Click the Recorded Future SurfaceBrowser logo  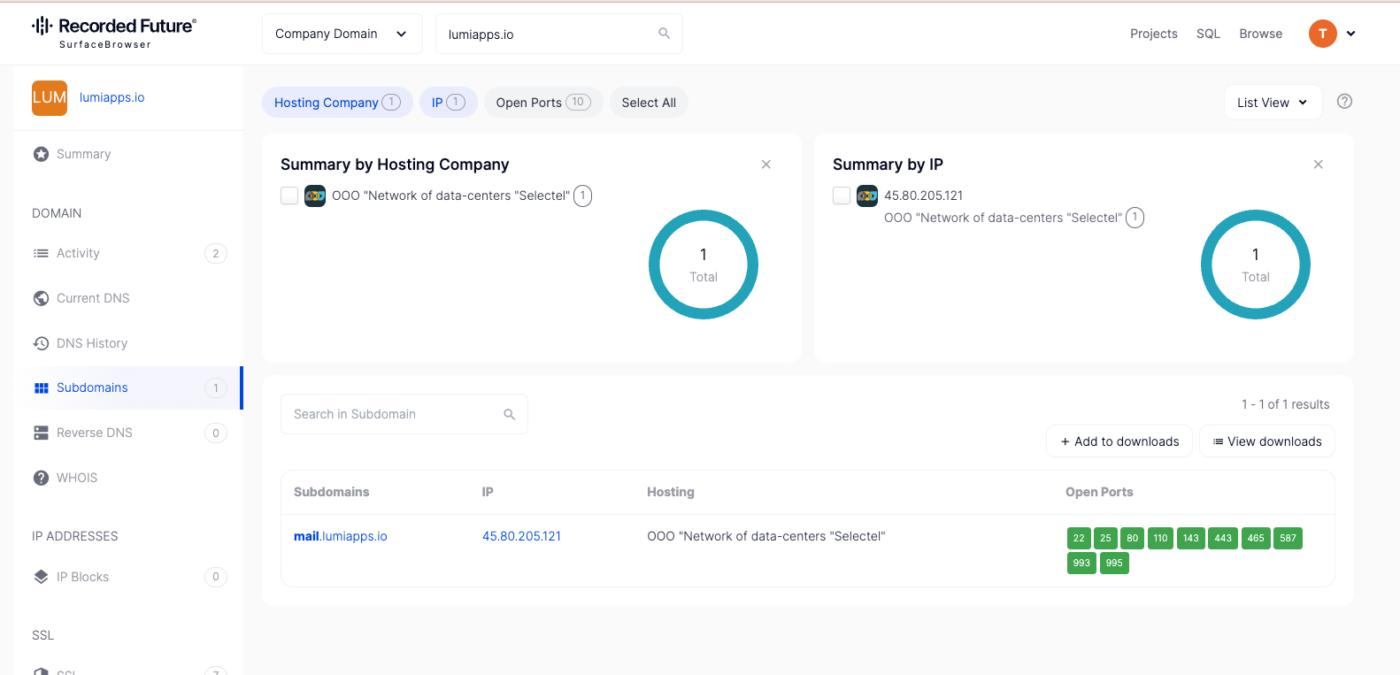tap(114, 32)
